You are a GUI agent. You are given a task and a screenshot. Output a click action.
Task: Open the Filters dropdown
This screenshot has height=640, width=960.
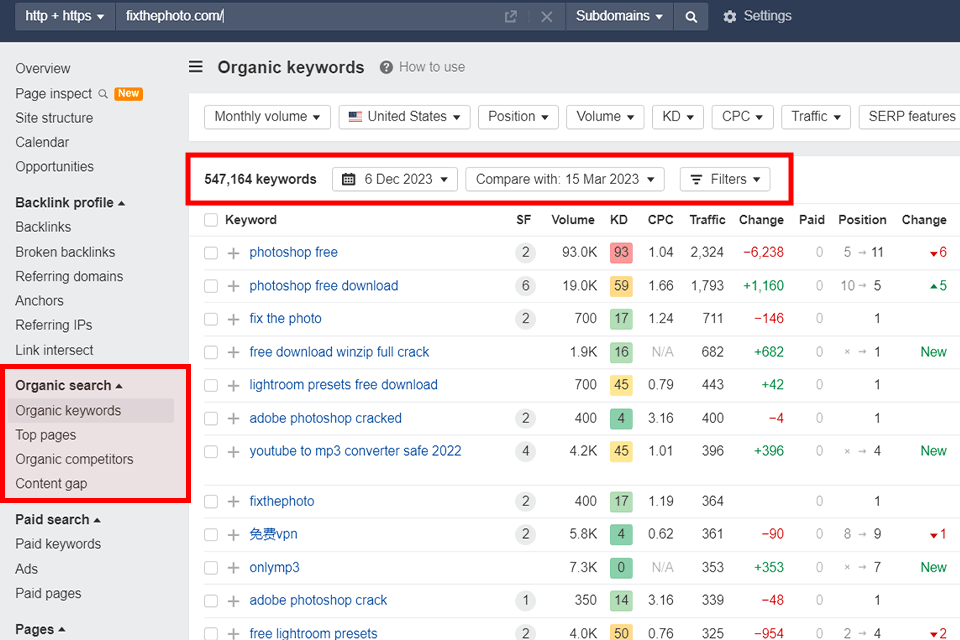(x=725, y=179)
